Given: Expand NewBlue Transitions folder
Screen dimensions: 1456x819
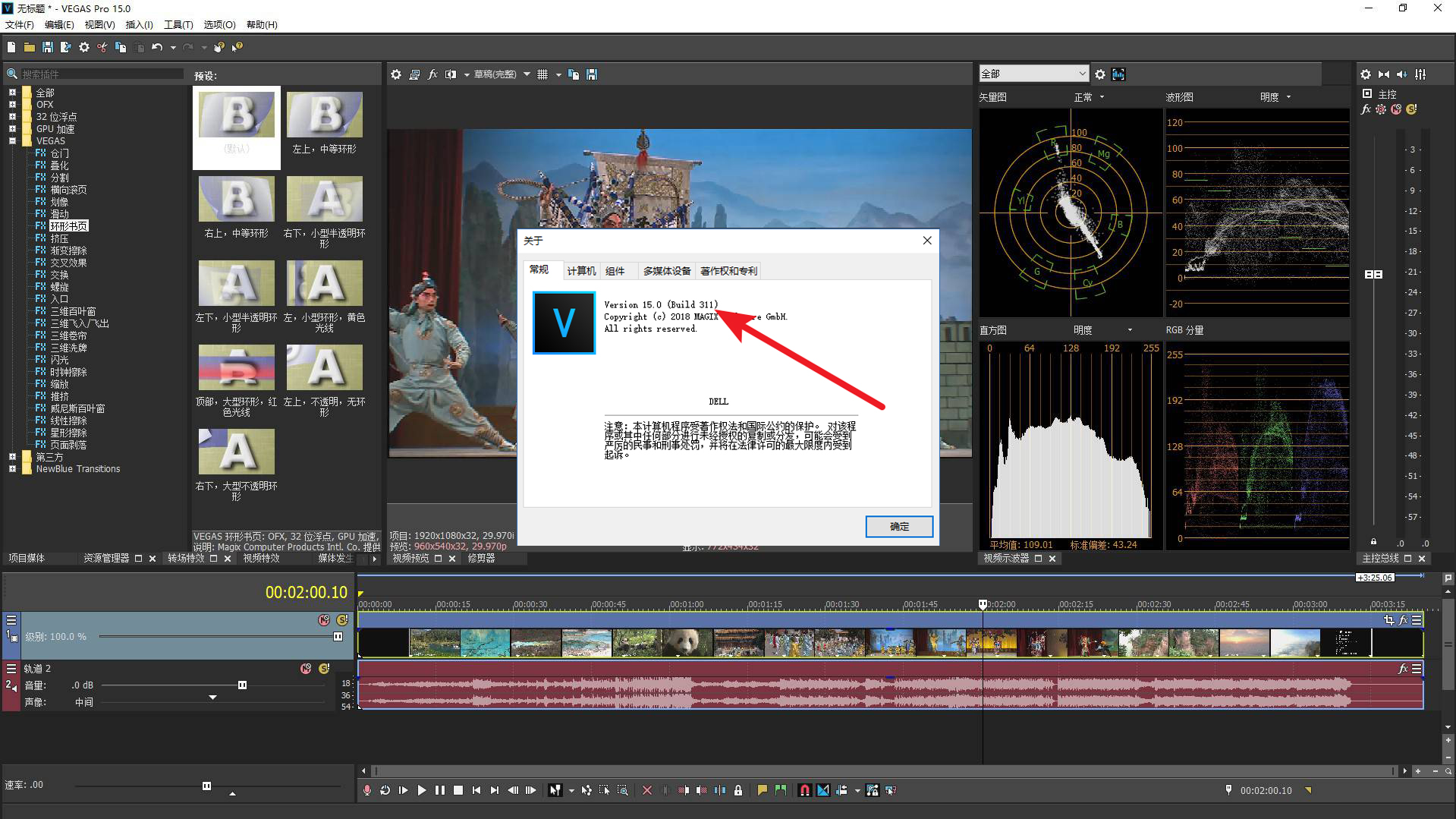Looking at the screenshot, I should pyautogui.click(x=12, y=469).
